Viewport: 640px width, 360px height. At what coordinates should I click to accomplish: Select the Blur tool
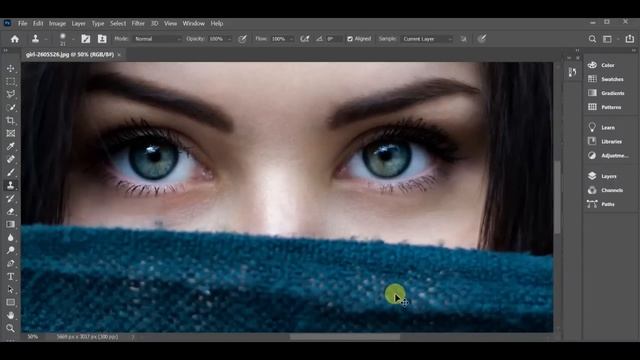coord(11,238)
